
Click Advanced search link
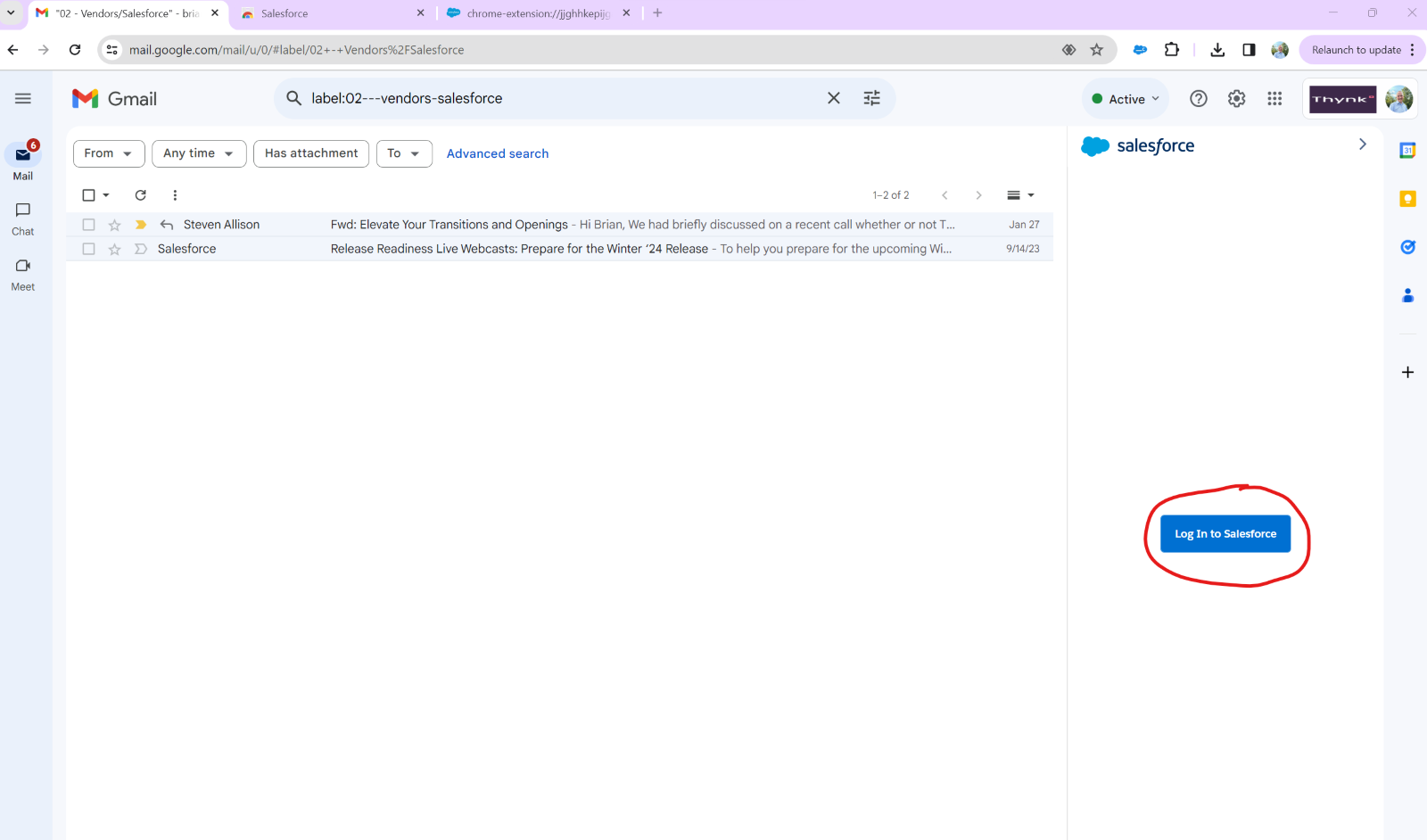click(498, 153)
